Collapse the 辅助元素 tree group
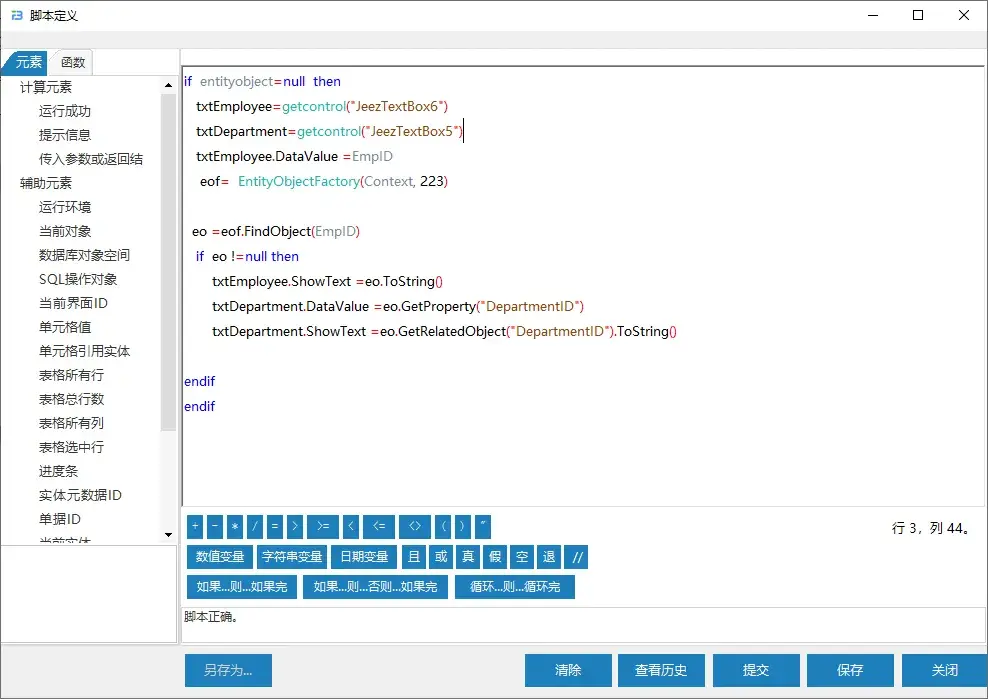The width and height of the screenshot is (988, 699). (x=46, y=183)
